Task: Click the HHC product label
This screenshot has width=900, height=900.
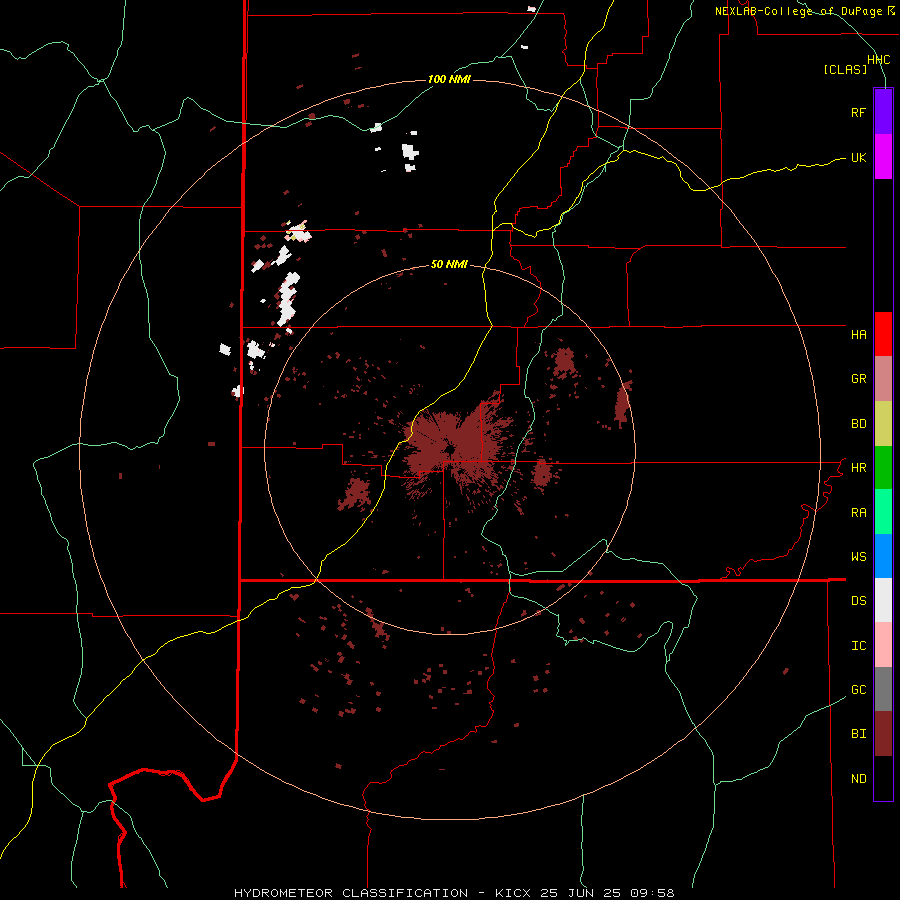Action: point(878,60)
